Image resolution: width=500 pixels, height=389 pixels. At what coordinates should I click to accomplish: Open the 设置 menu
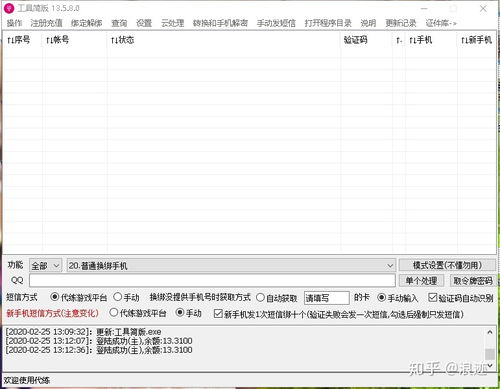click(x=144, y=23)
